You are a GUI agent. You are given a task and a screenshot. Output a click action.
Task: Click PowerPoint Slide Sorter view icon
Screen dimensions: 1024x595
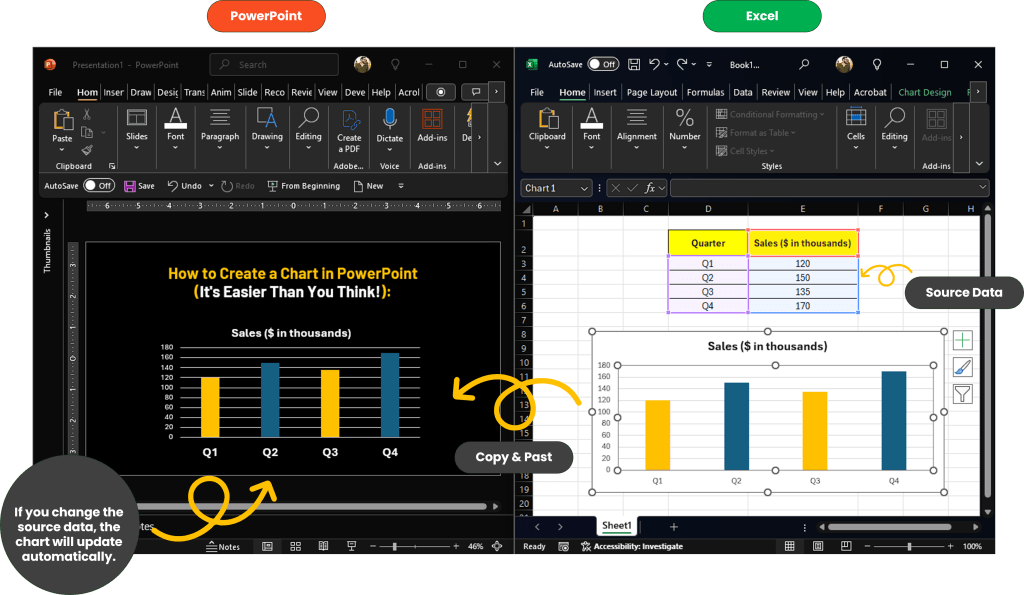[x=295, y=547]
